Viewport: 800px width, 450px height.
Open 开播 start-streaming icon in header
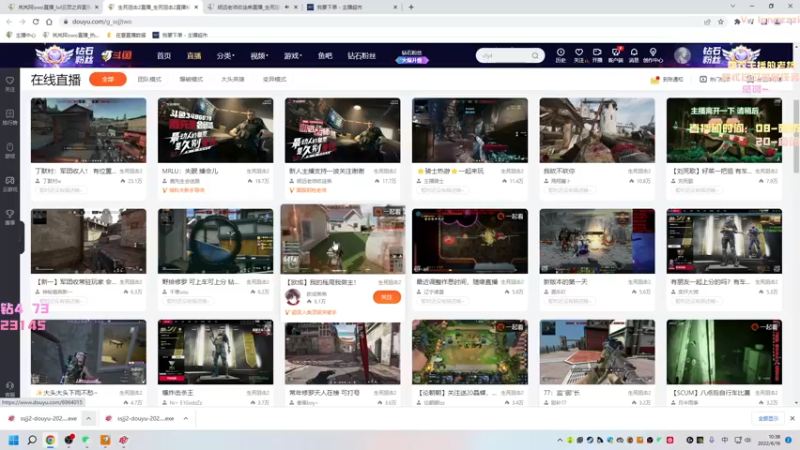(x=597, y=55)
